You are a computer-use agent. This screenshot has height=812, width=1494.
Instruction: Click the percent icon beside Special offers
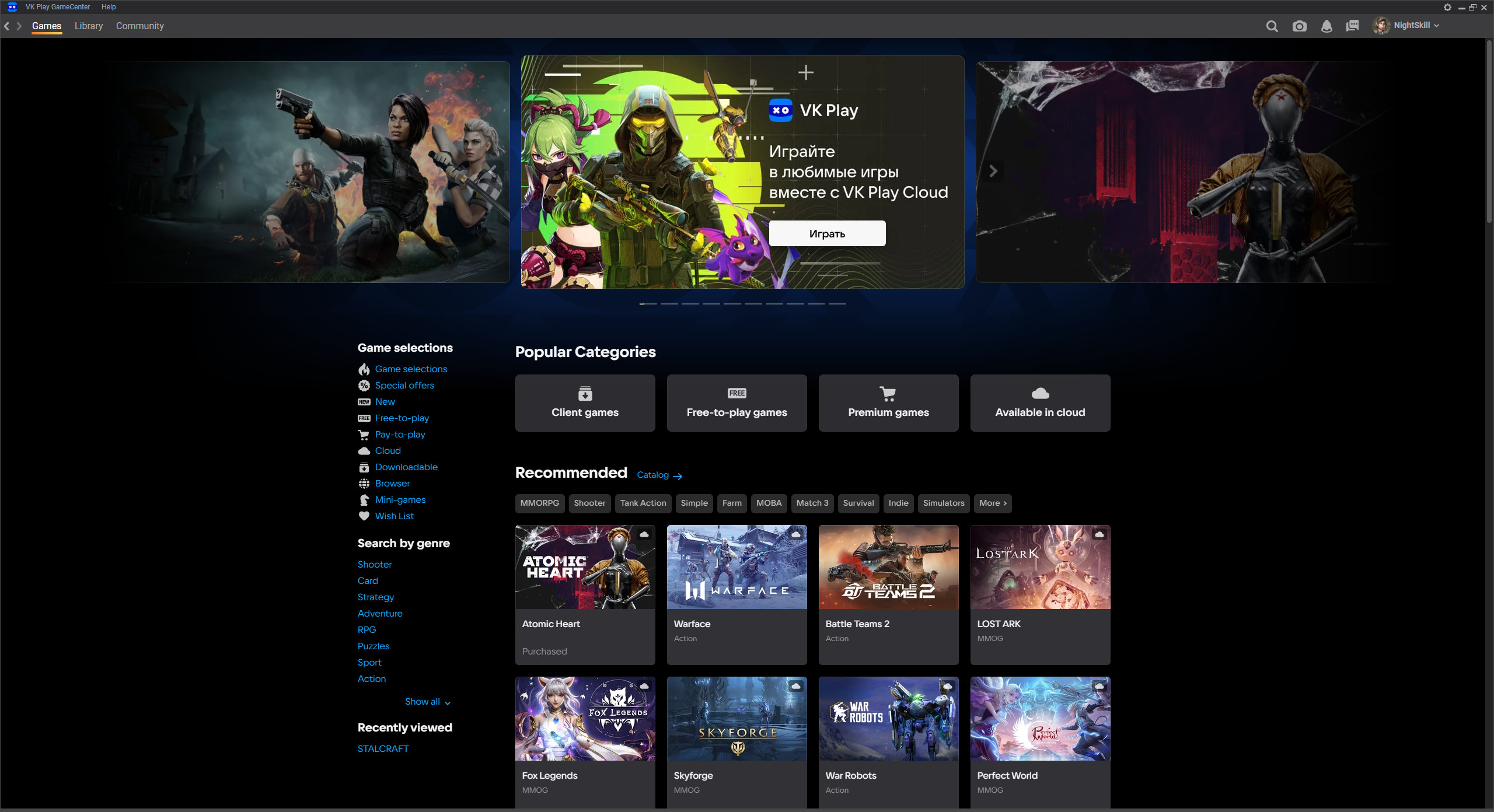point(364,386)
